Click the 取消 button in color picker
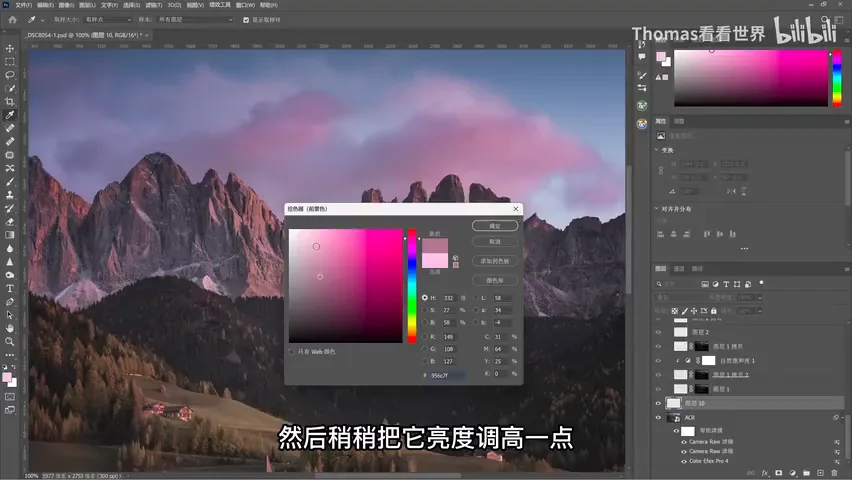 pos(495,241)
